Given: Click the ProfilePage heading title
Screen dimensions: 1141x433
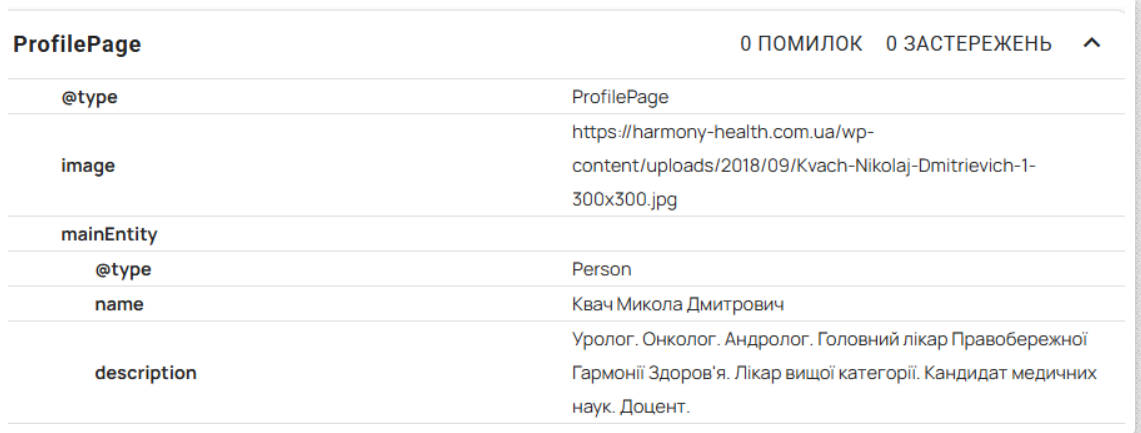Looking at the screenshot, I should pyautogui.click(x=77, y=44).
